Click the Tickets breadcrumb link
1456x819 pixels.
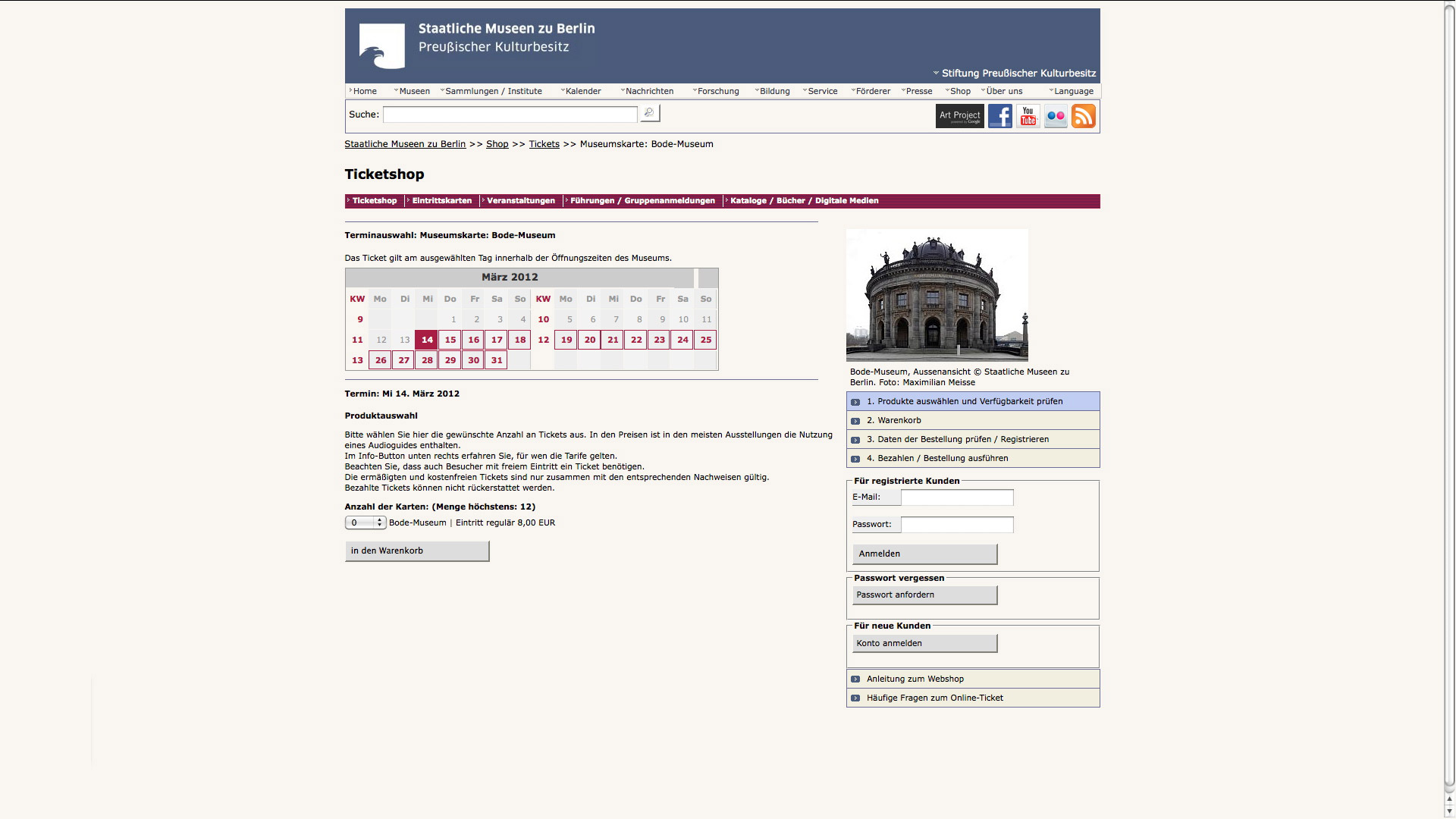pyautogui.click(x=544, y=144)
